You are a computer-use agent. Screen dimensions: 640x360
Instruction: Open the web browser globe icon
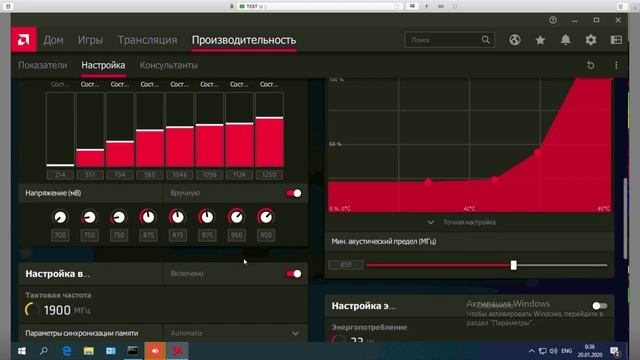pos(515,40)
